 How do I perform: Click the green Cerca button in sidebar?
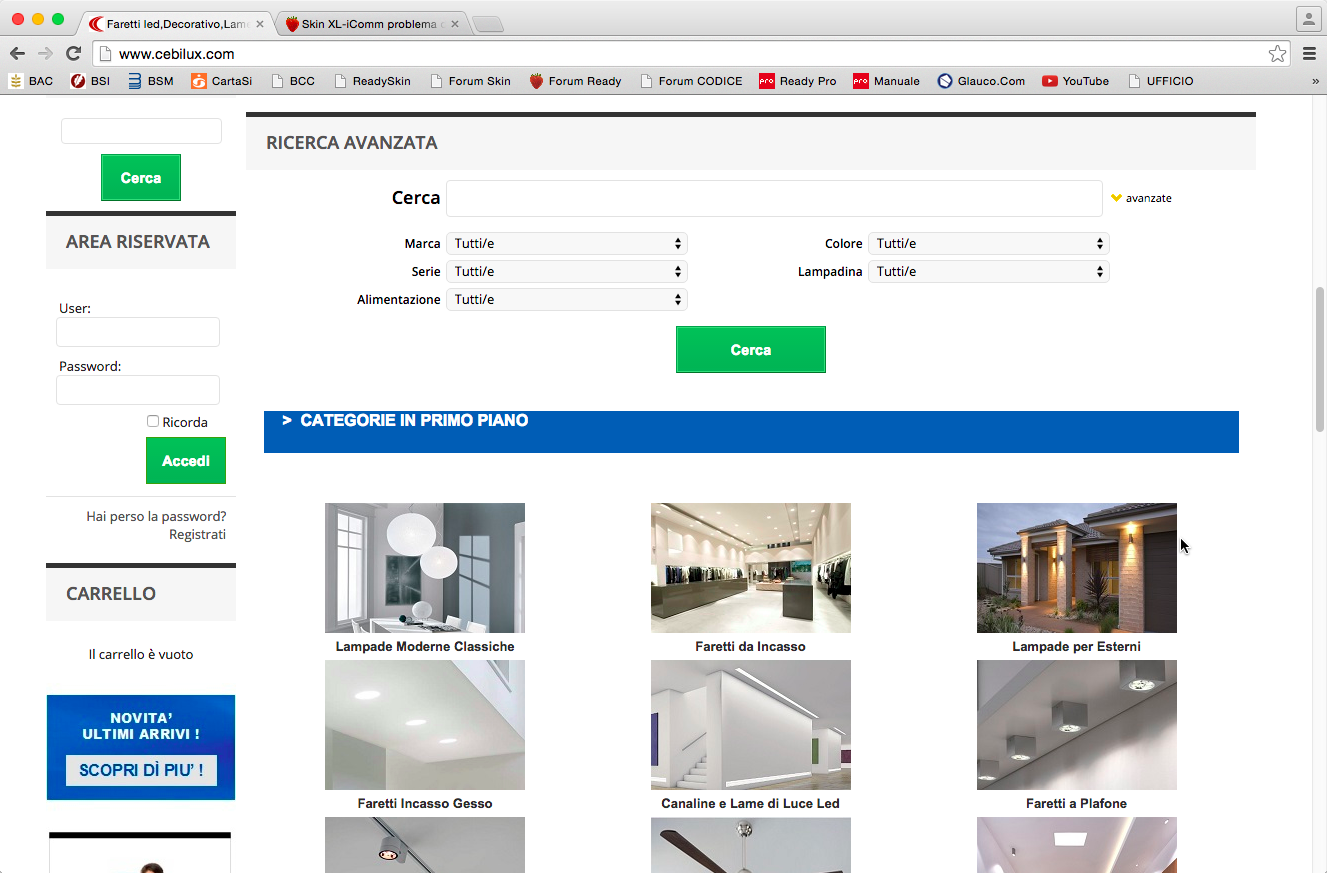click(141, 178)
